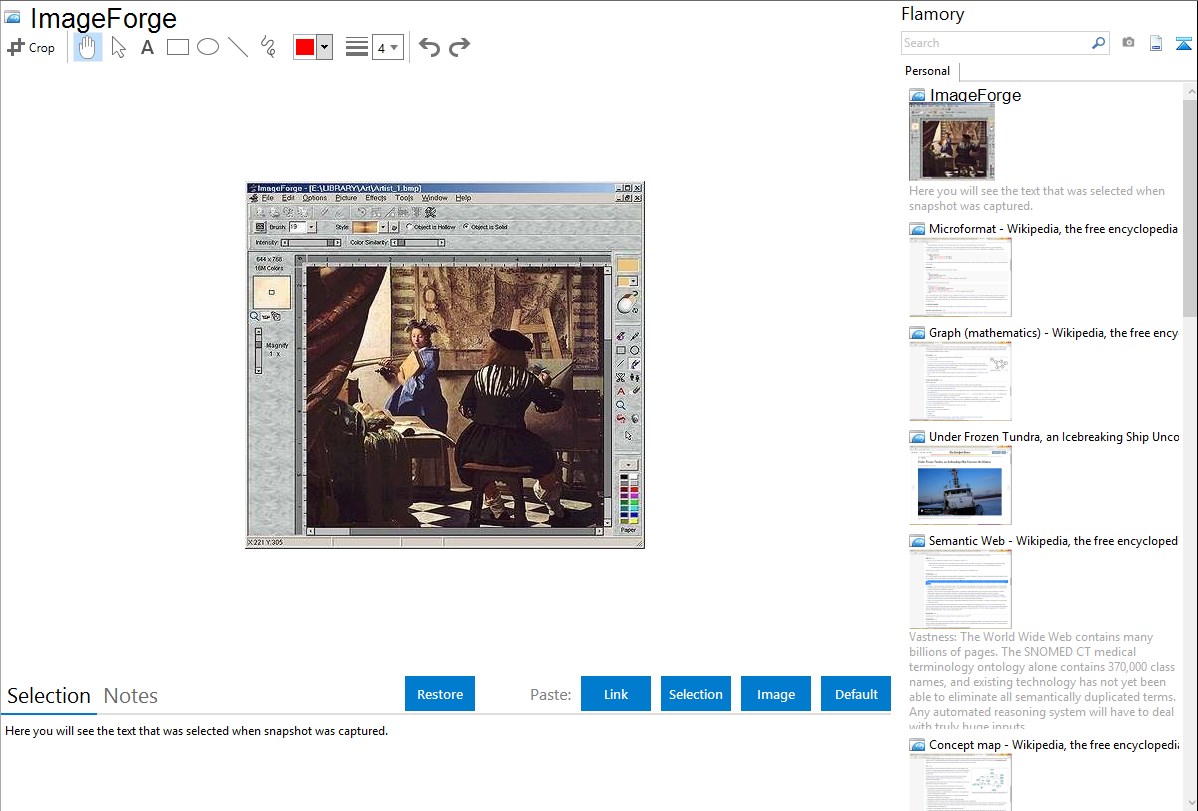Open the ImageForge snapshot thumbnail in sidebar
Viewport: 1198px width, 811px height.
(952, 142)
